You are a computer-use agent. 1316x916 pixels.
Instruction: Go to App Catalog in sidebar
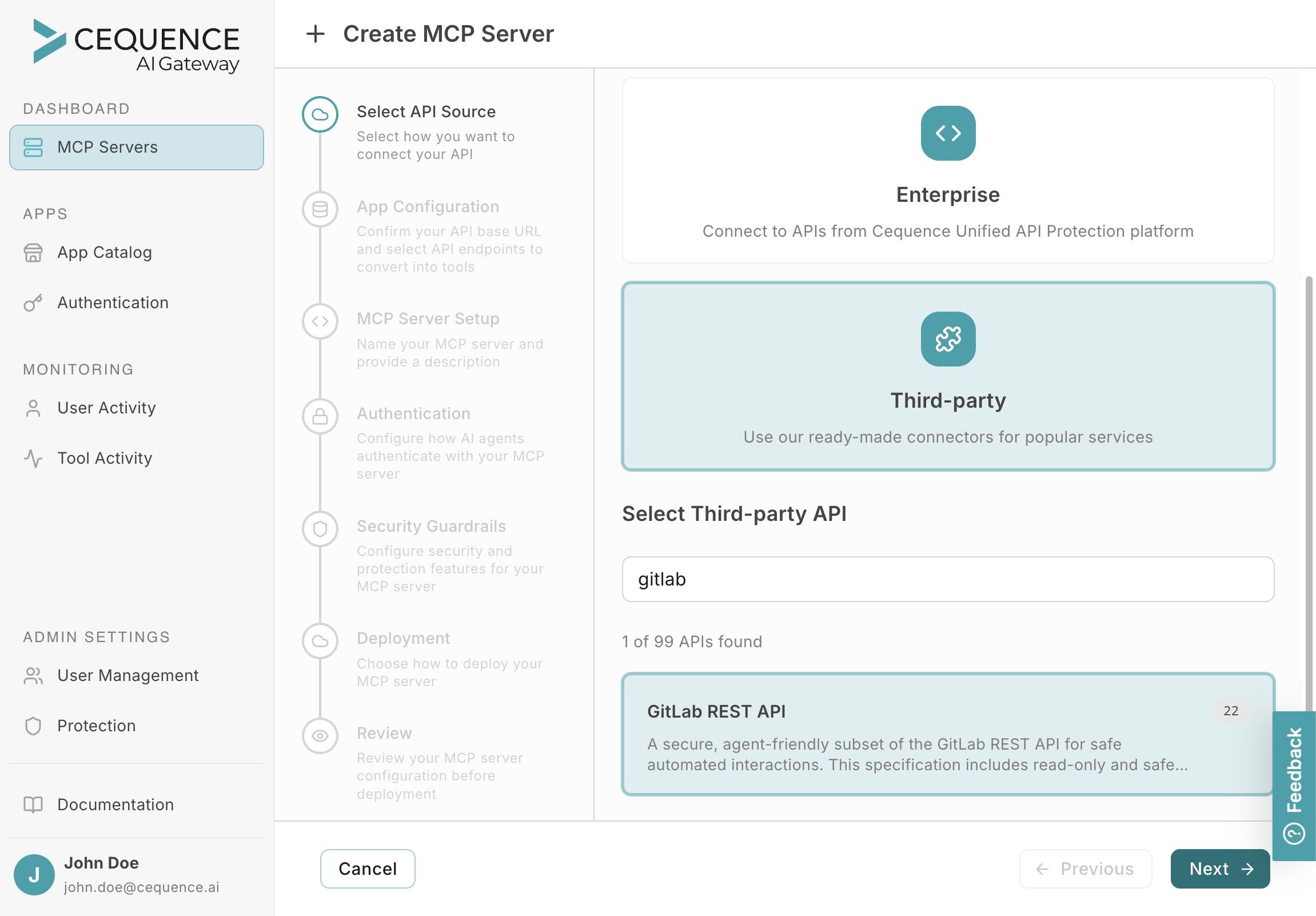(x=104, y=252)
